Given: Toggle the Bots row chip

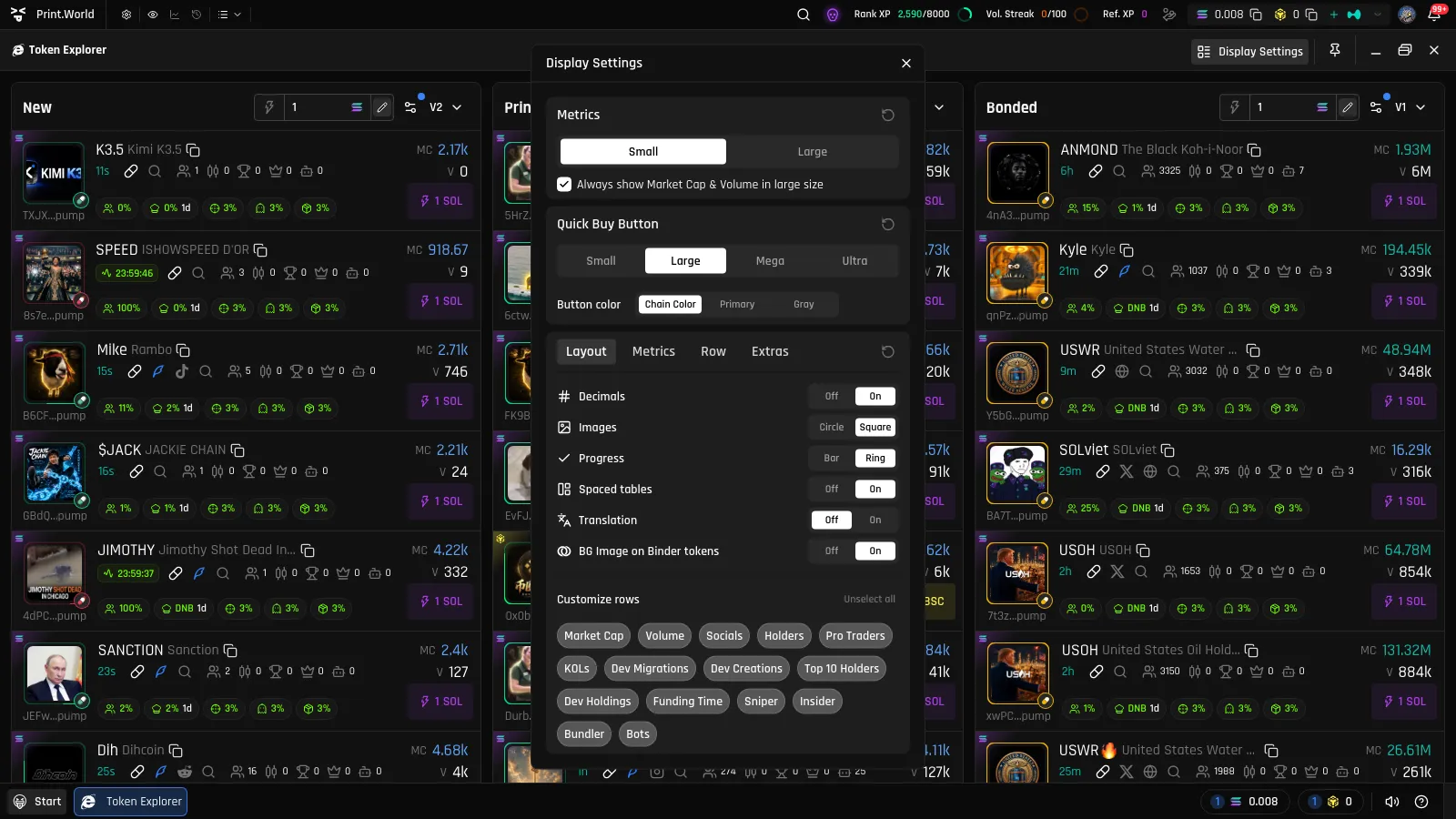Looking at the screenshot, I should click(x=638, y=733).
